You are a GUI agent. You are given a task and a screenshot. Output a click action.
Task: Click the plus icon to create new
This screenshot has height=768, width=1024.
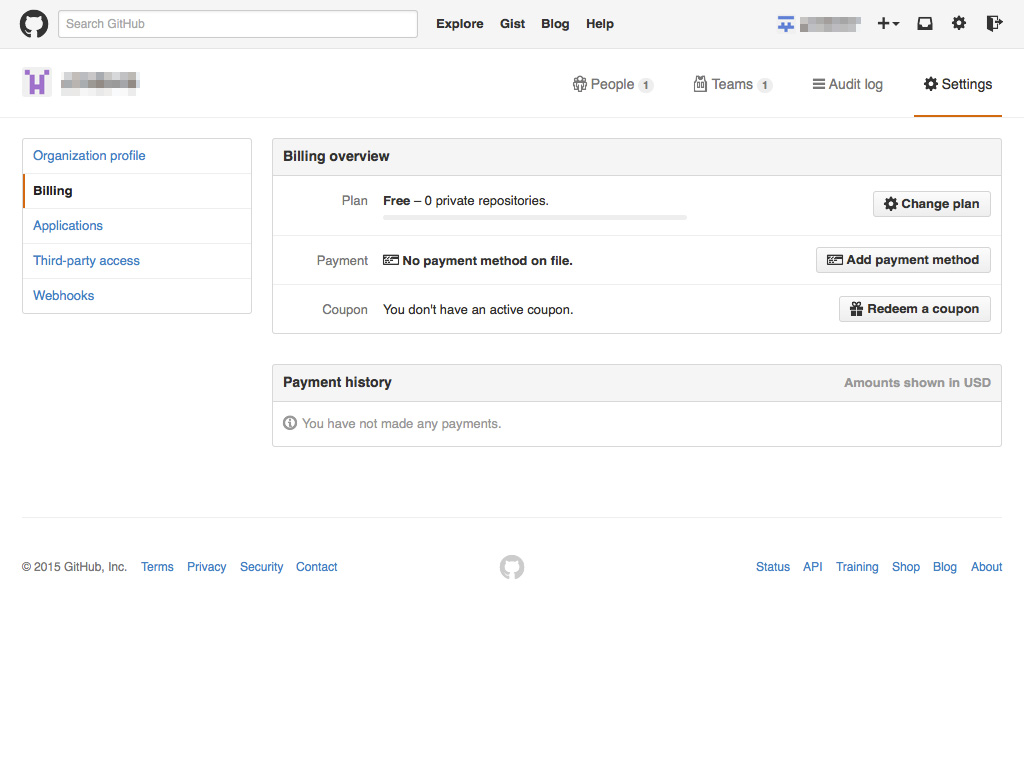coord(882,23)
